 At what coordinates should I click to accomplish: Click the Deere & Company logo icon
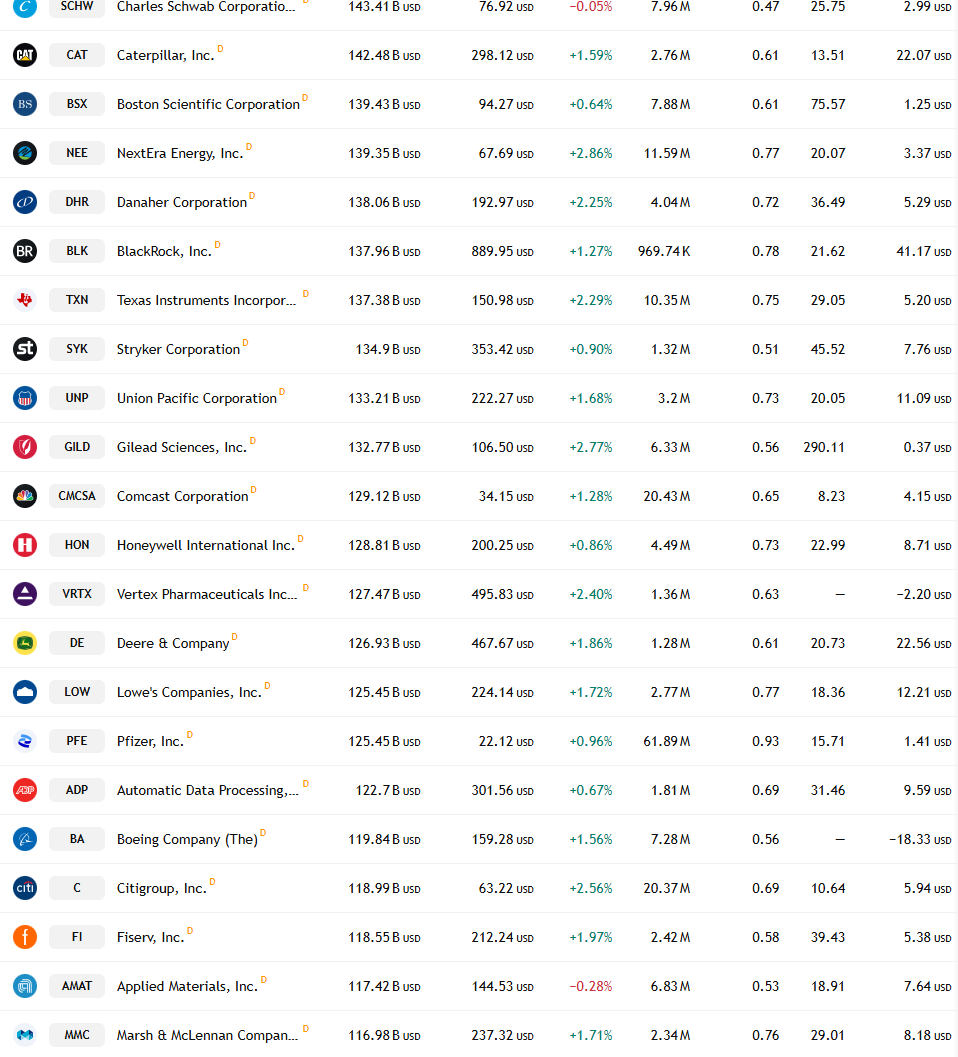[x=25, y=643]
